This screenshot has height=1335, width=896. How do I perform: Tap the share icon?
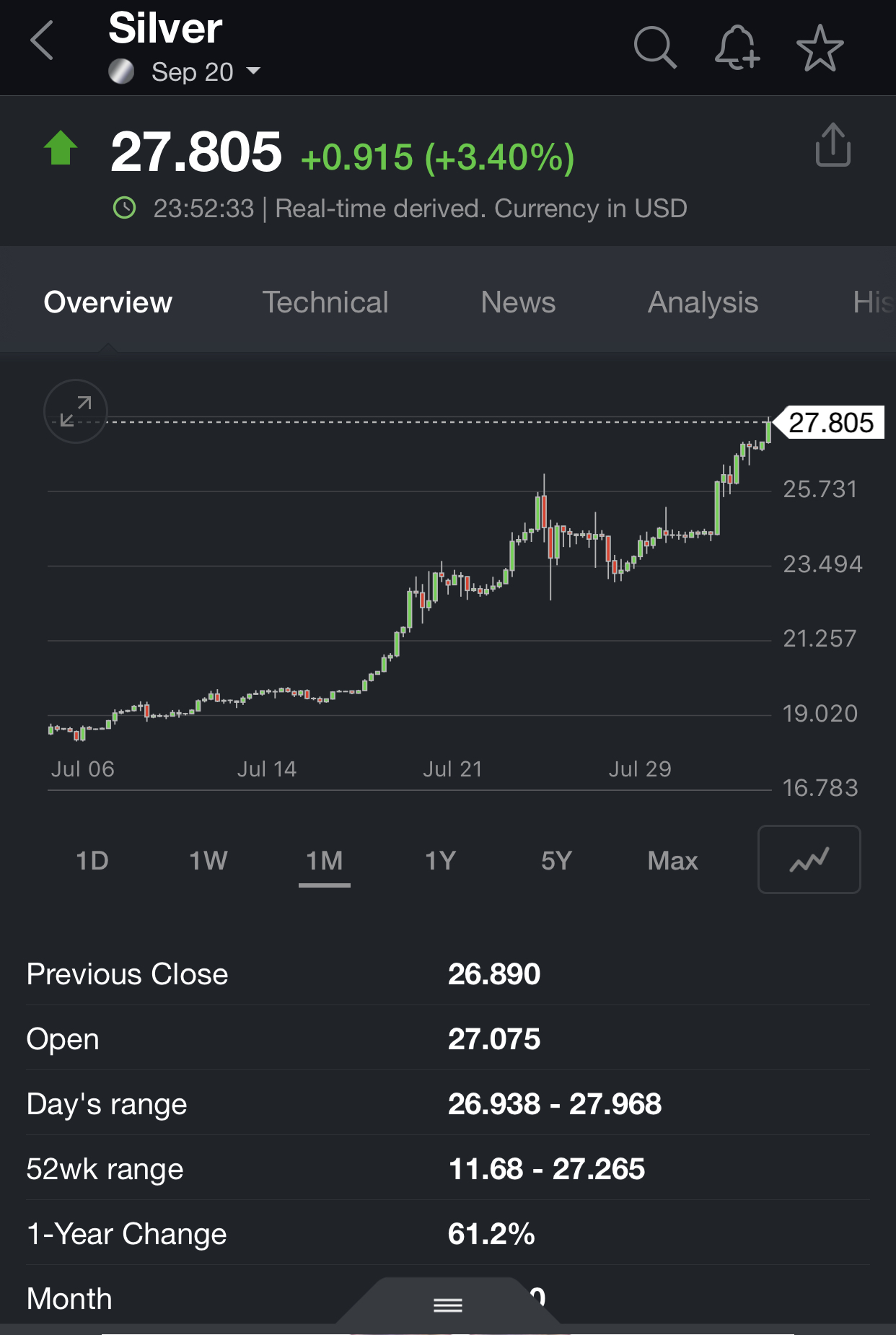[x=833, y=145]
